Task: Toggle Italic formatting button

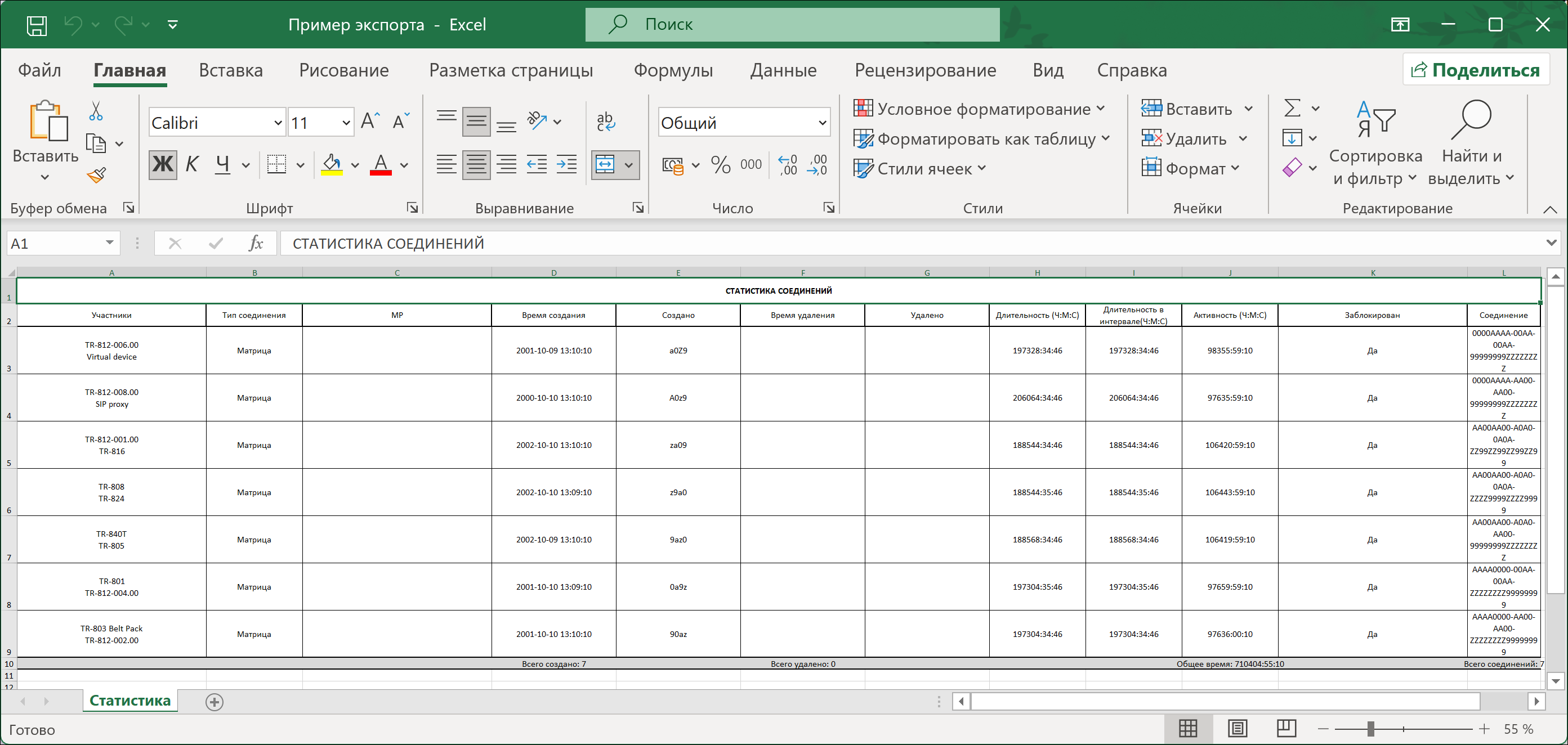Action: 193,164
